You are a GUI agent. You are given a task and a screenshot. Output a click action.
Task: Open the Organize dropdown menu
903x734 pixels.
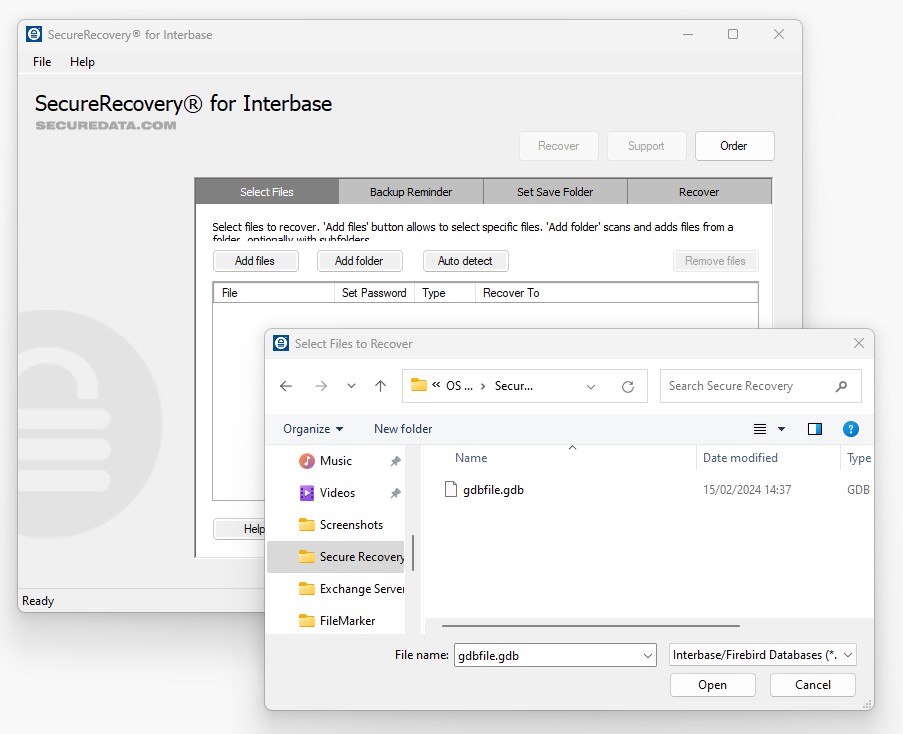tap(313, 429)
